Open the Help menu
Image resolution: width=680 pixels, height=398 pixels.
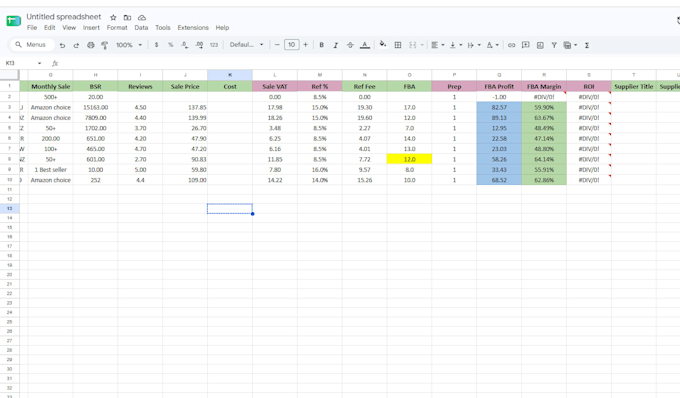pos(222,28)
